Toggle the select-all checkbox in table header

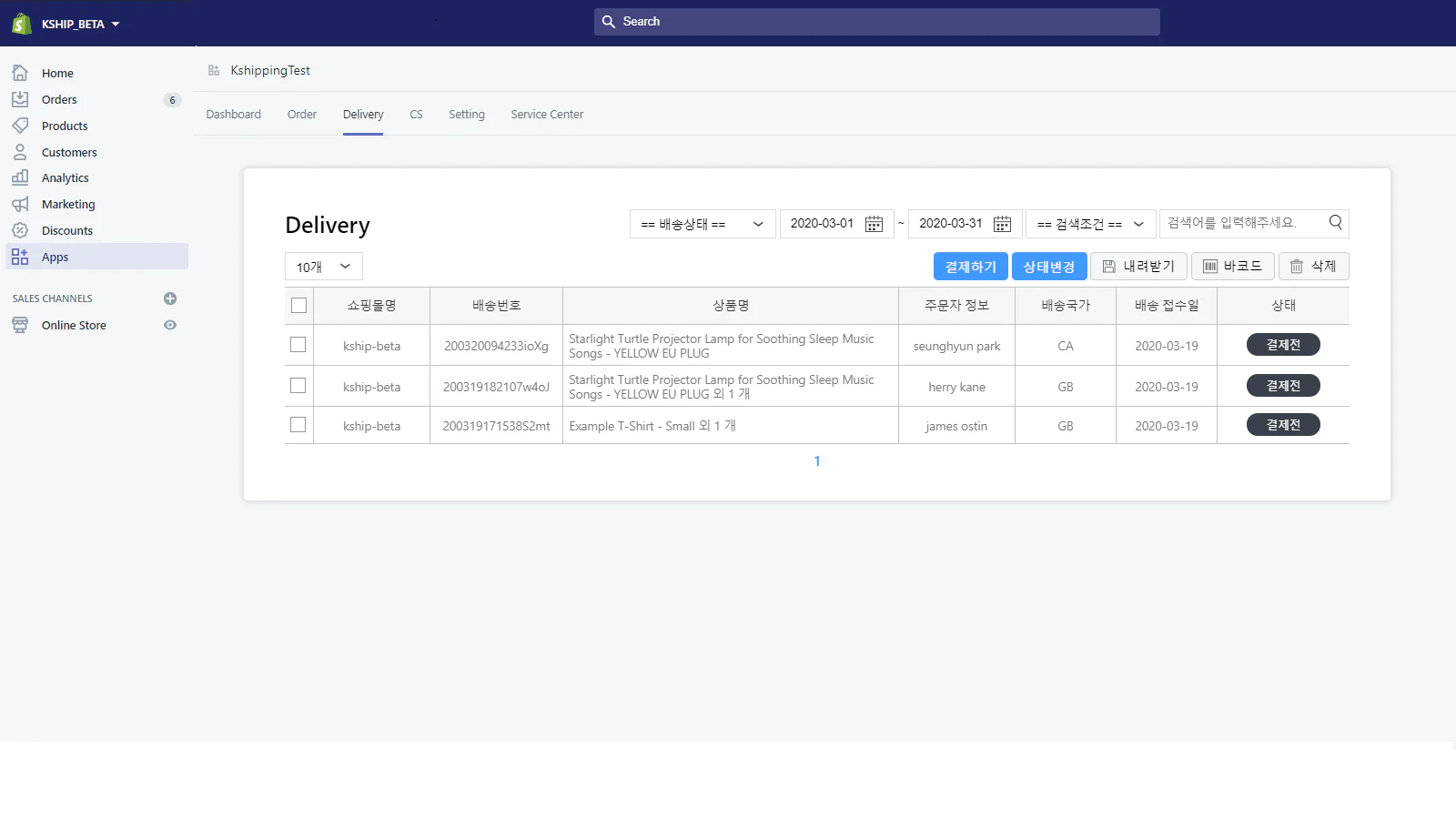(298, 306)
